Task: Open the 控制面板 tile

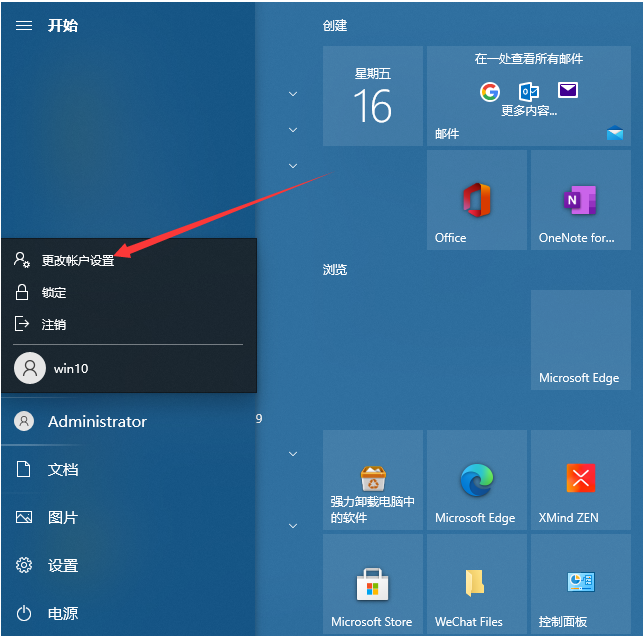Action: [x=580, y=583]
